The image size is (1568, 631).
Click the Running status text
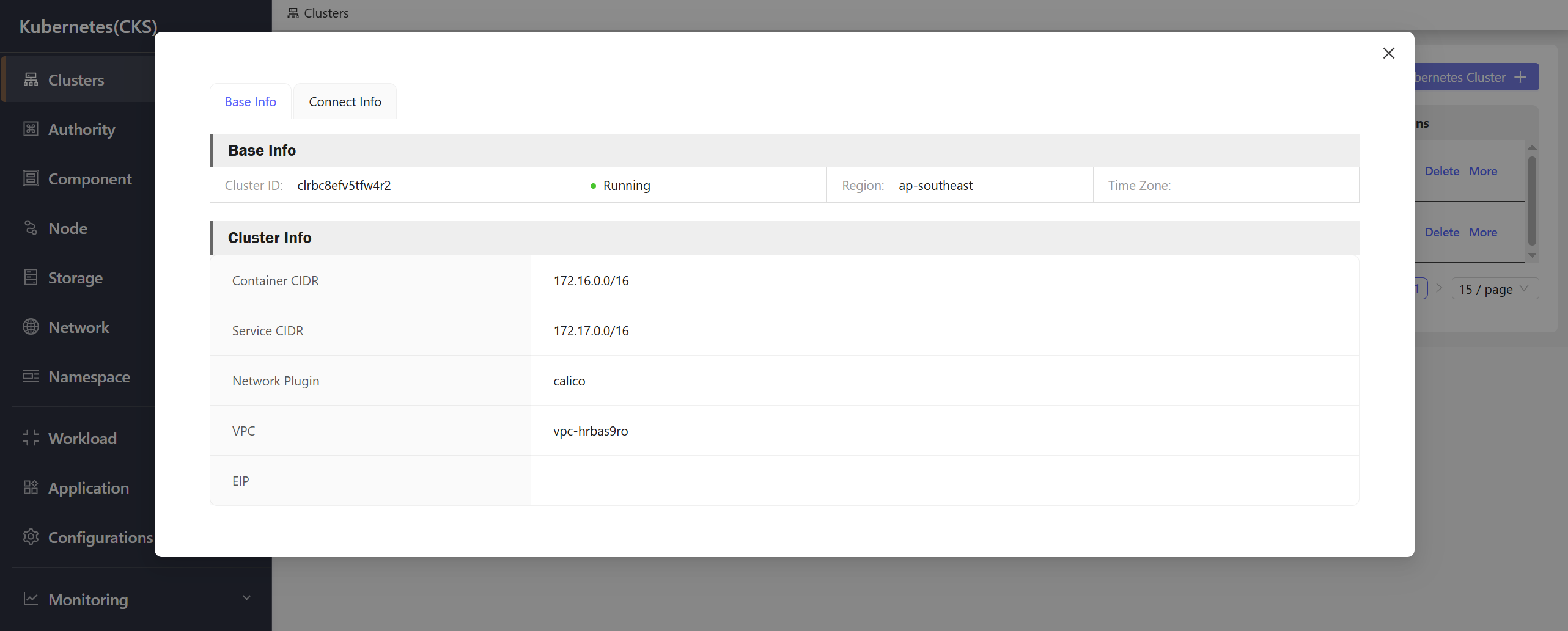(627, 185)
